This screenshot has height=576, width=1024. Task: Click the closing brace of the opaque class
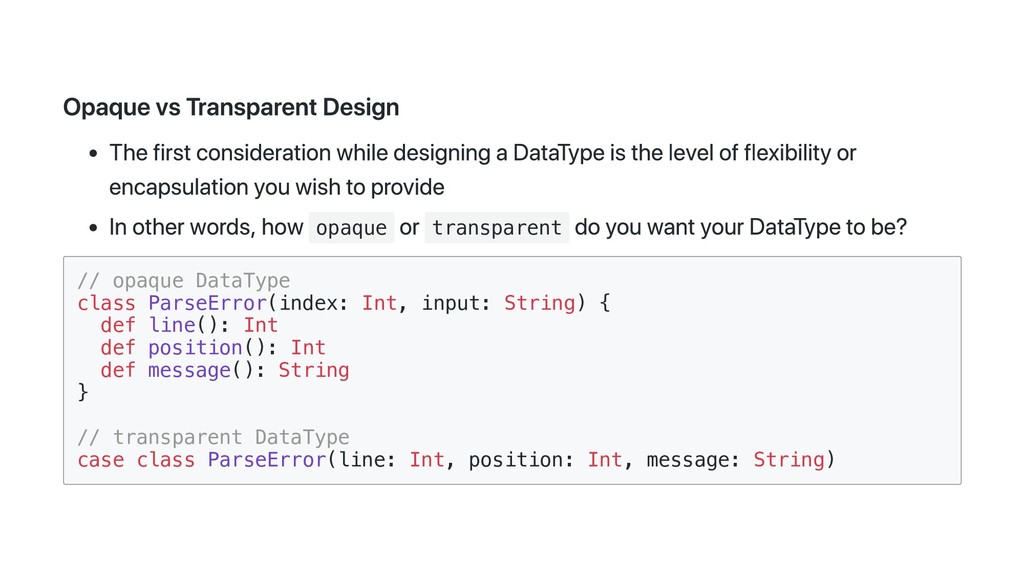point(83,392)
